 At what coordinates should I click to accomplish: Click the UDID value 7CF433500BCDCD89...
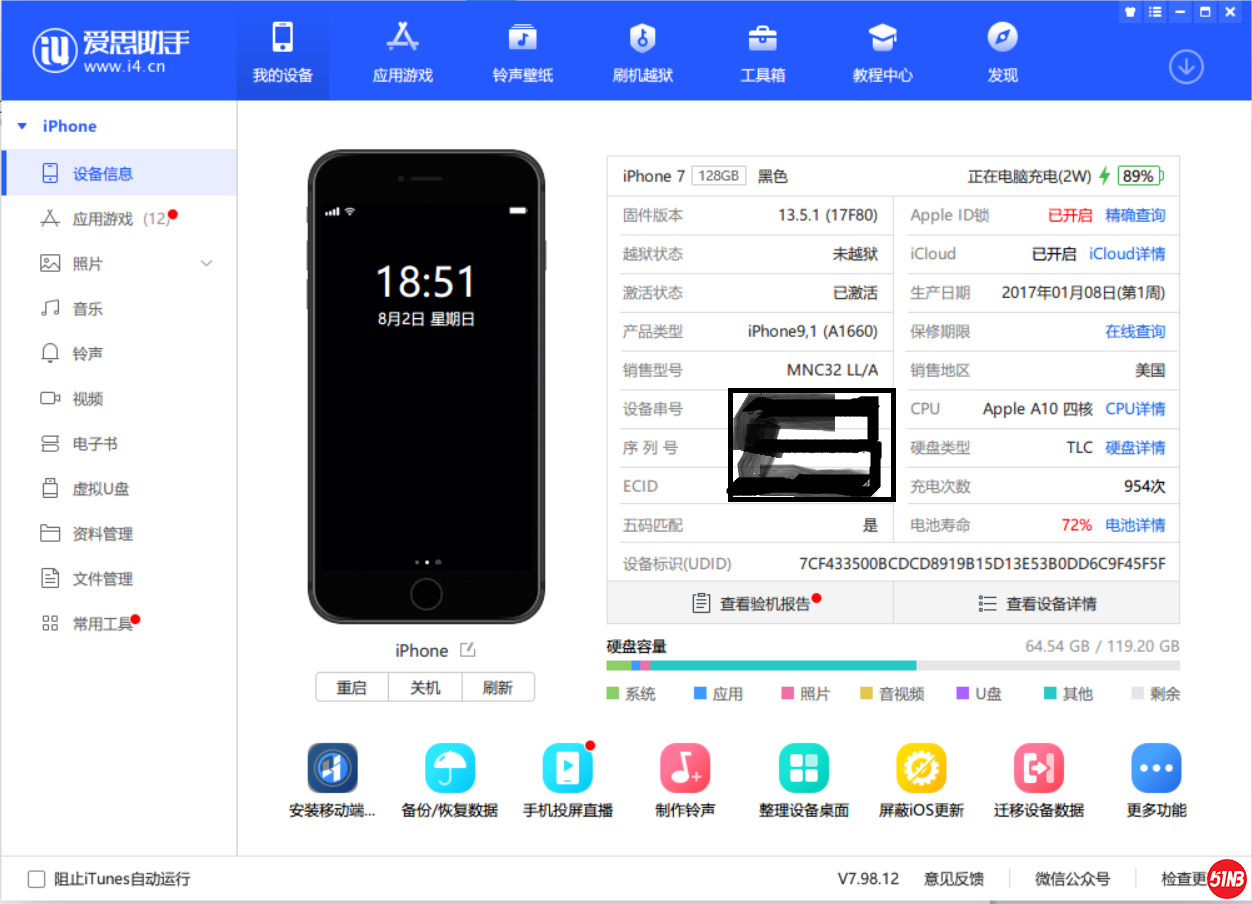(x=982, y=564)
